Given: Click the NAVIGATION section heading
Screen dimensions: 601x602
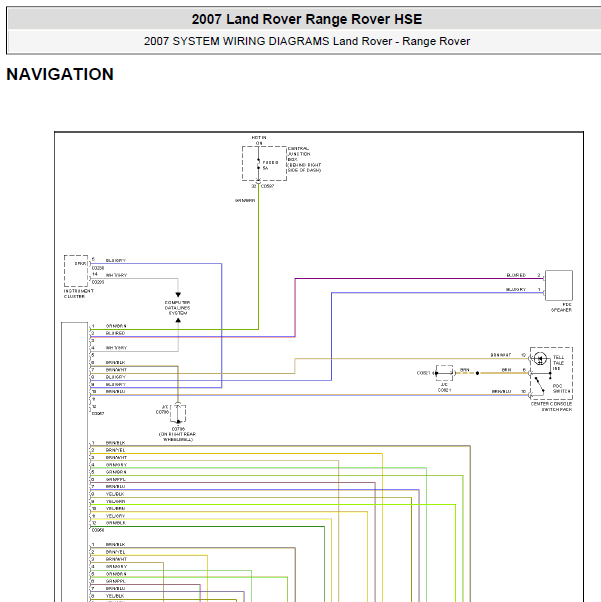Looking at the screenshot, I should point(60,74).
